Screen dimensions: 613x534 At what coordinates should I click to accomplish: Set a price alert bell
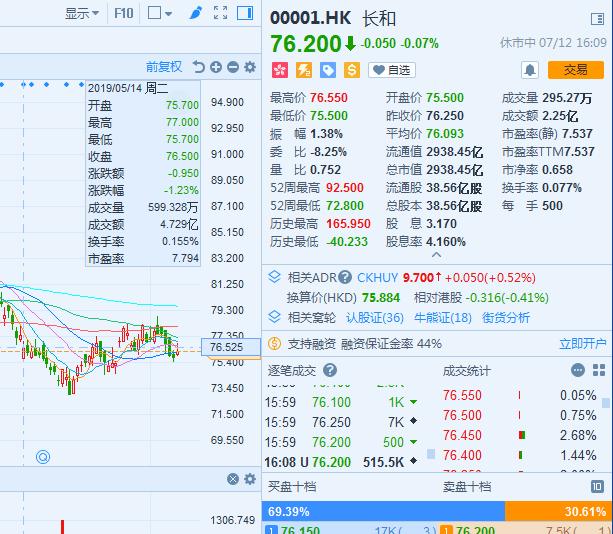[530, 70]
